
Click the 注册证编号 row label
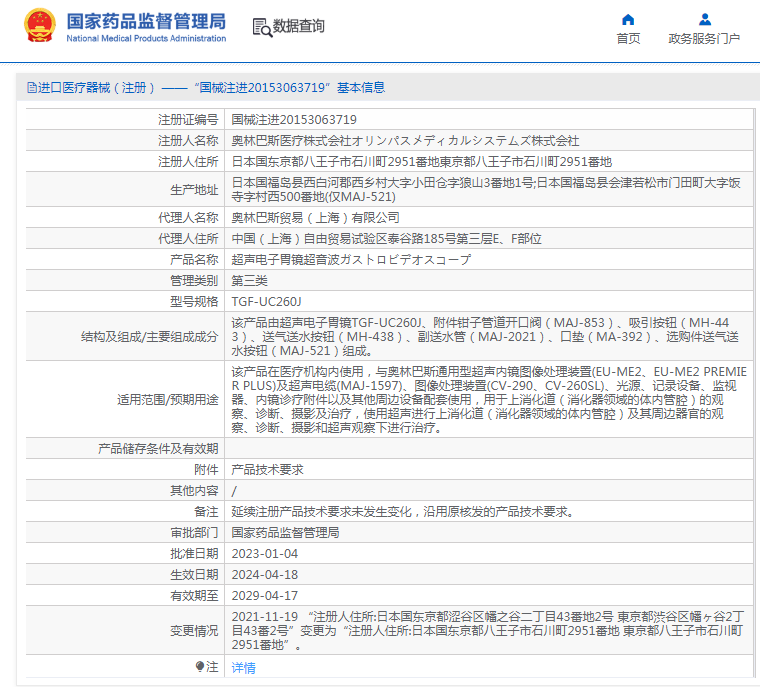tap(188, 119)
